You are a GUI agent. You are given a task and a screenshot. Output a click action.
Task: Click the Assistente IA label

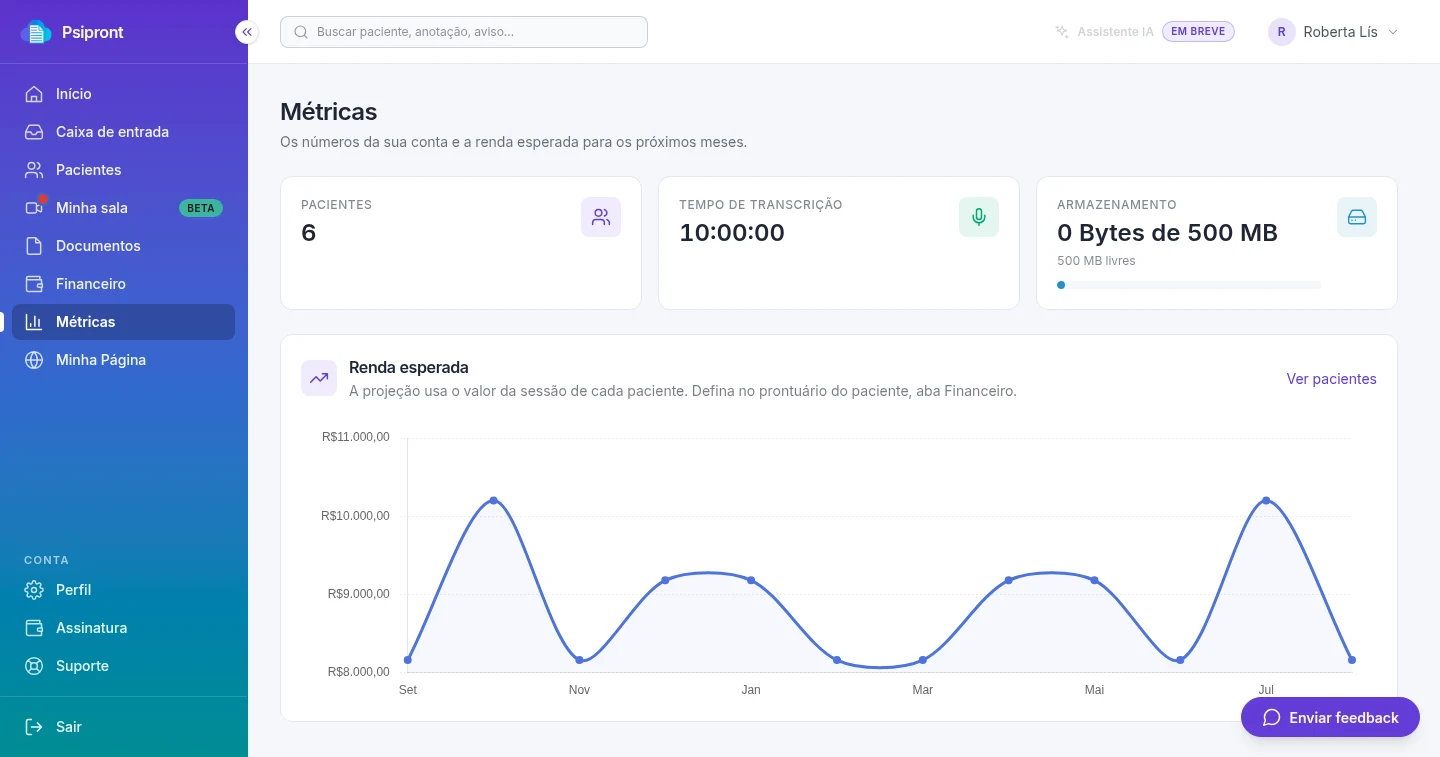pyautogui.click(x=1115, y=32)
